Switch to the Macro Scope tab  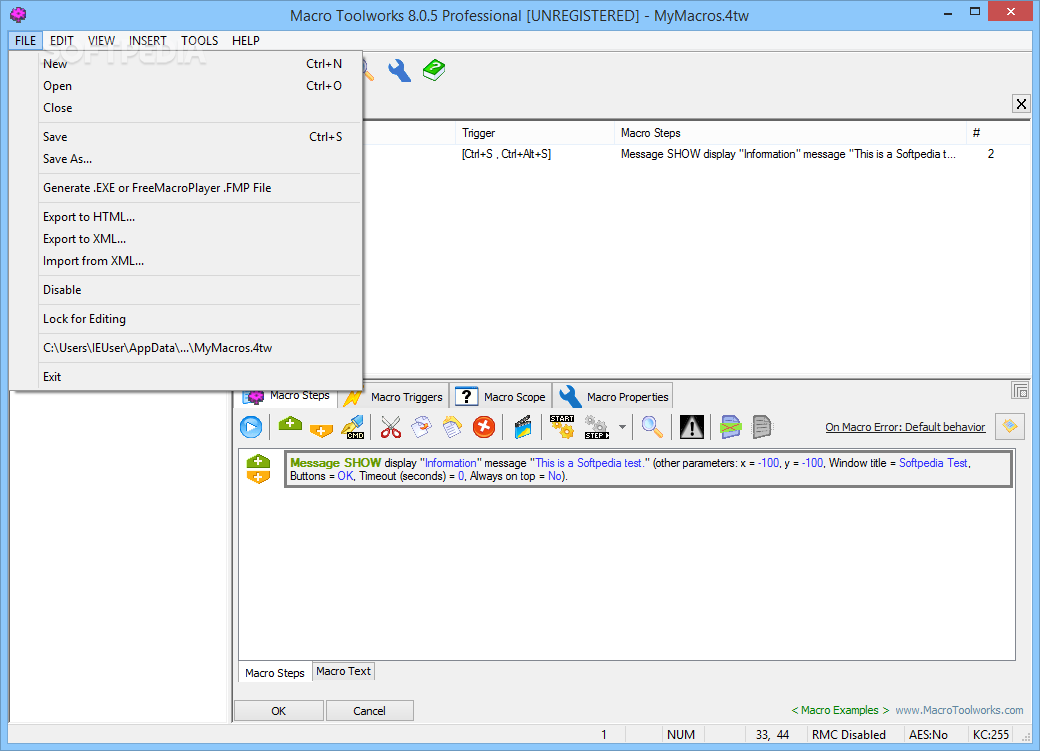tap(501, 397)
